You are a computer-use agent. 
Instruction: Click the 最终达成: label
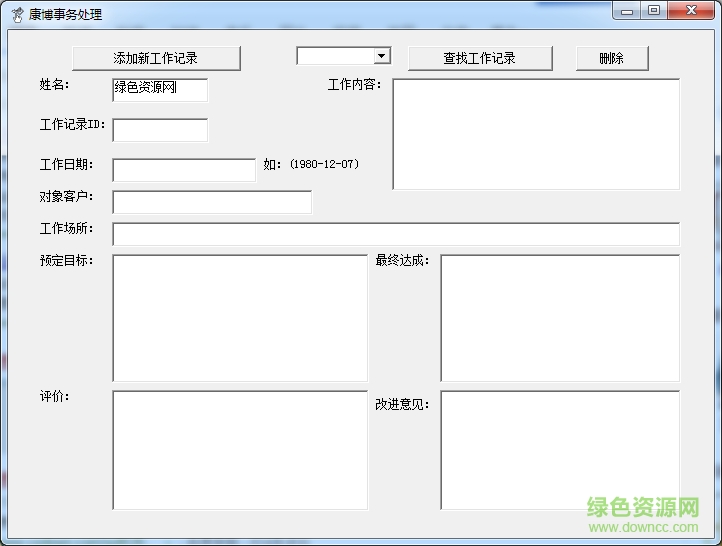click(x=402, y=261)
